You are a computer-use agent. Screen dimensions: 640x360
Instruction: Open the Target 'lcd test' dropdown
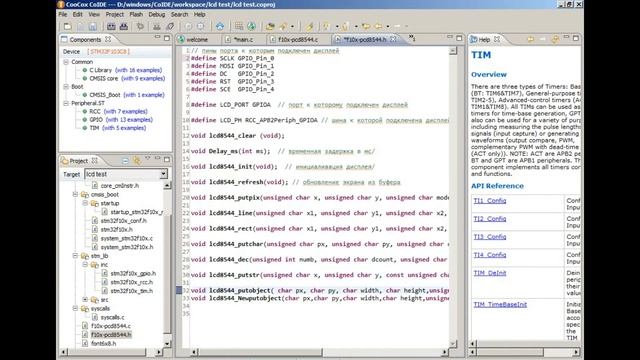coord(163,174)
